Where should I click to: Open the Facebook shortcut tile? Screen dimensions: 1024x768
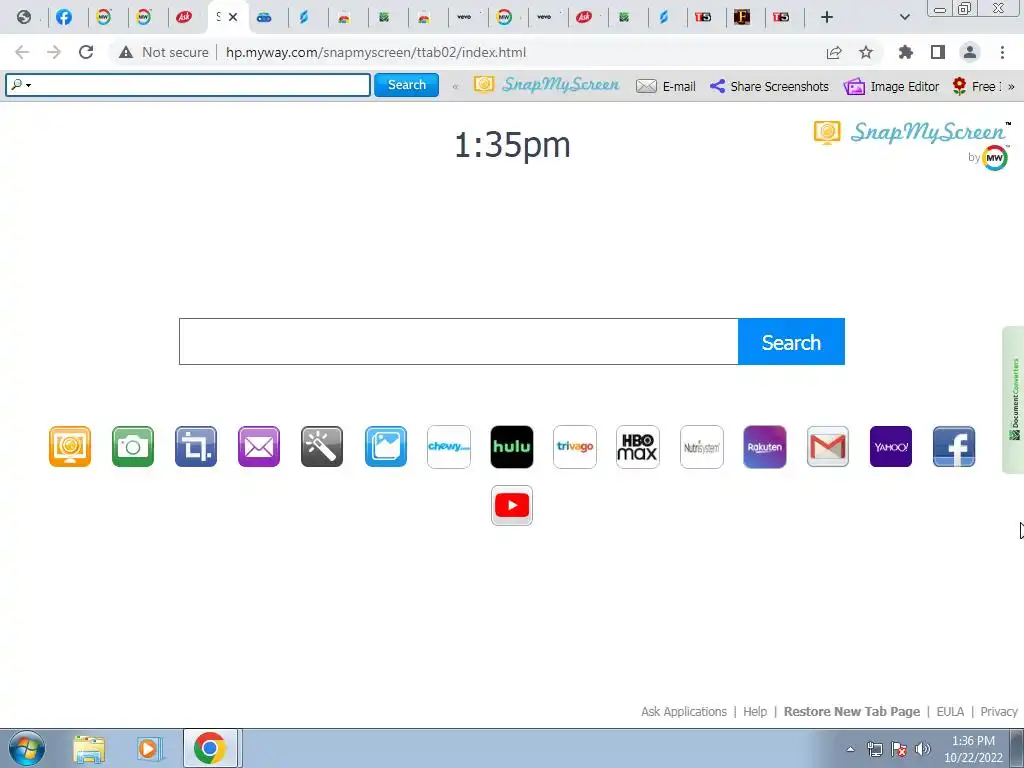[954, 447]
